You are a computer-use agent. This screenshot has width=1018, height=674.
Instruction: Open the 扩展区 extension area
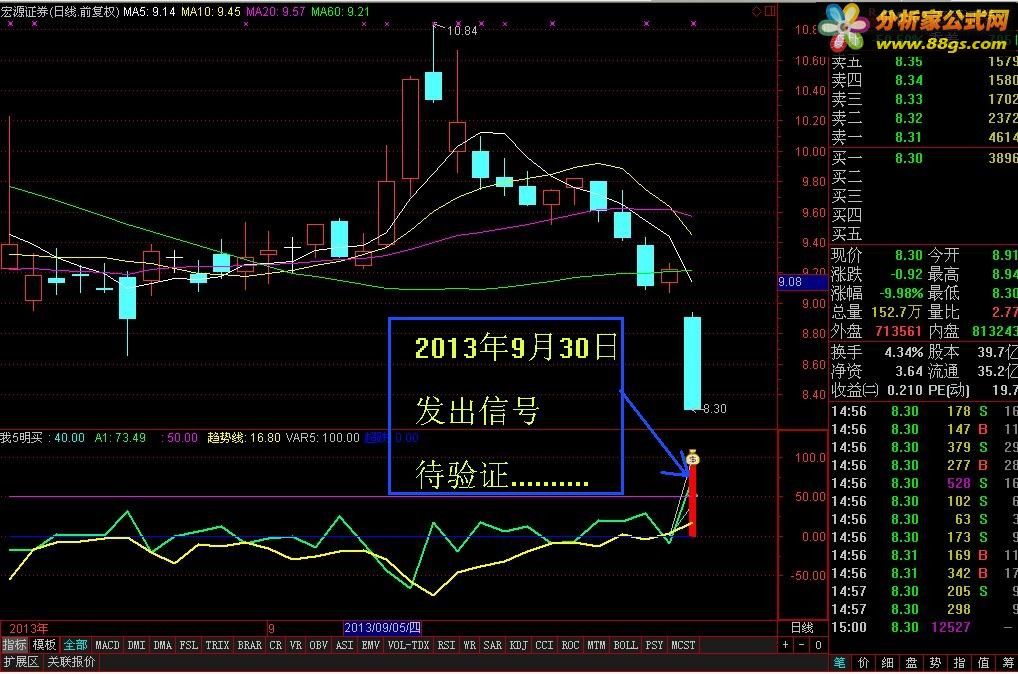(21, 662)
